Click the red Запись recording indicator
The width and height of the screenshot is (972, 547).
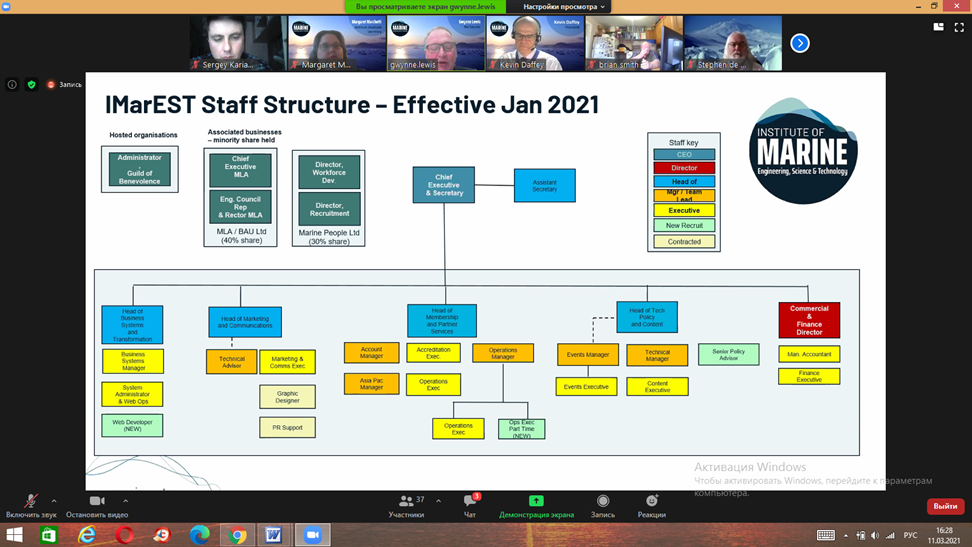click(x=64, y=84)
